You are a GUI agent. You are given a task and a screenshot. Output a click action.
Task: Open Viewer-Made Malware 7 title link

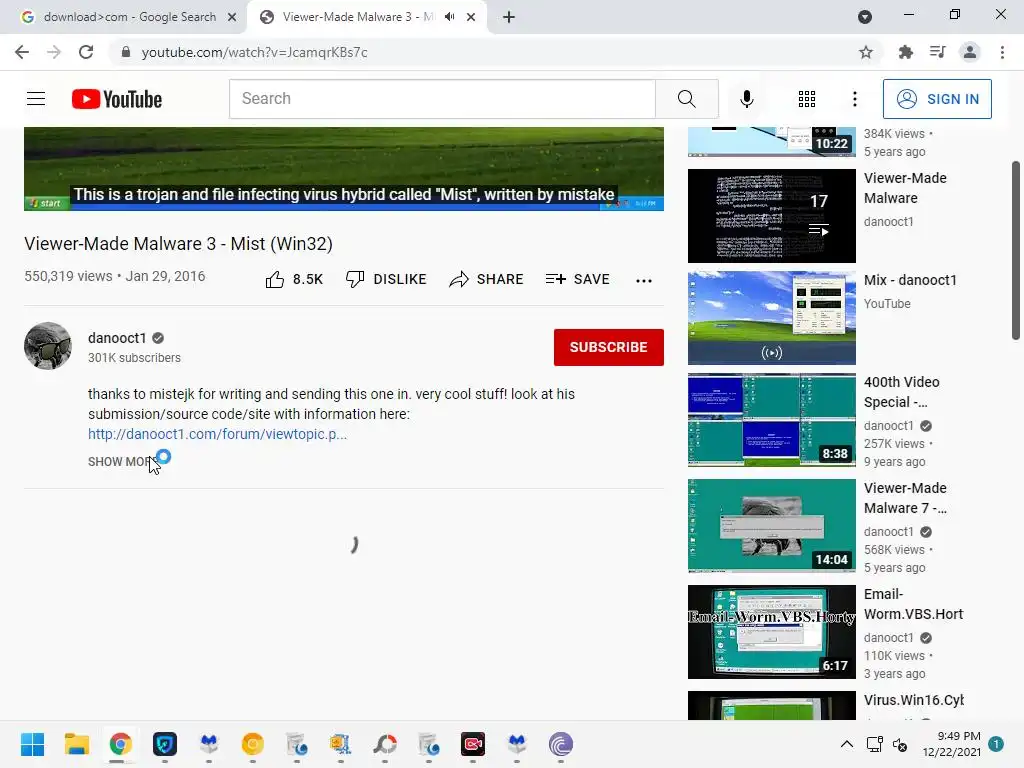[x=905, y=498]
